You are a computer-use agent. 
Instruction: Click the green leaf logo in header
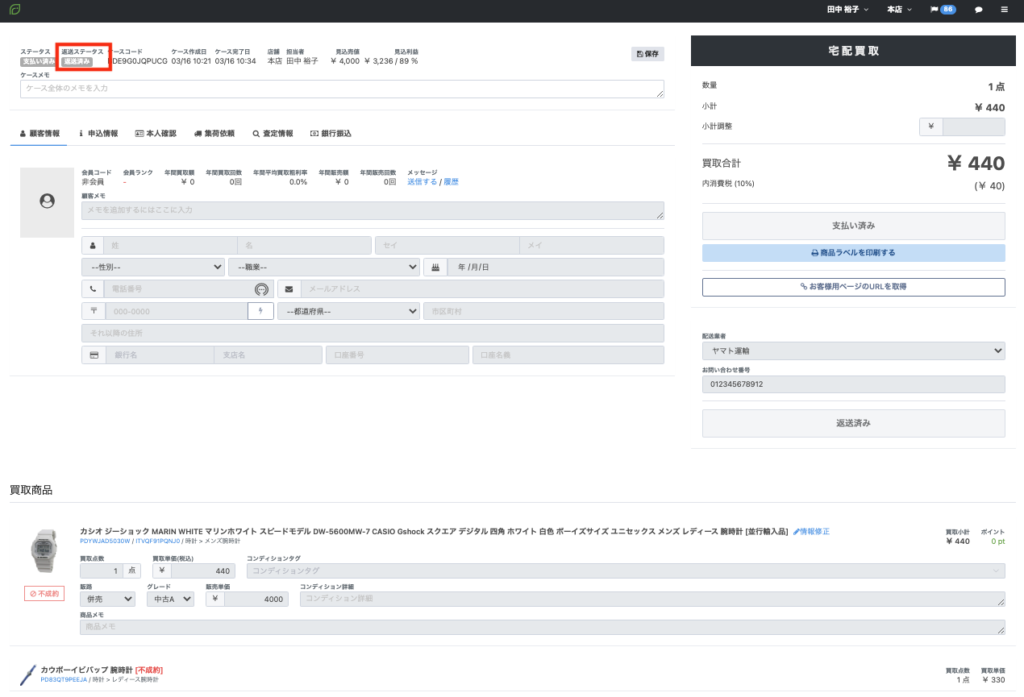click(x=13, y=10)
